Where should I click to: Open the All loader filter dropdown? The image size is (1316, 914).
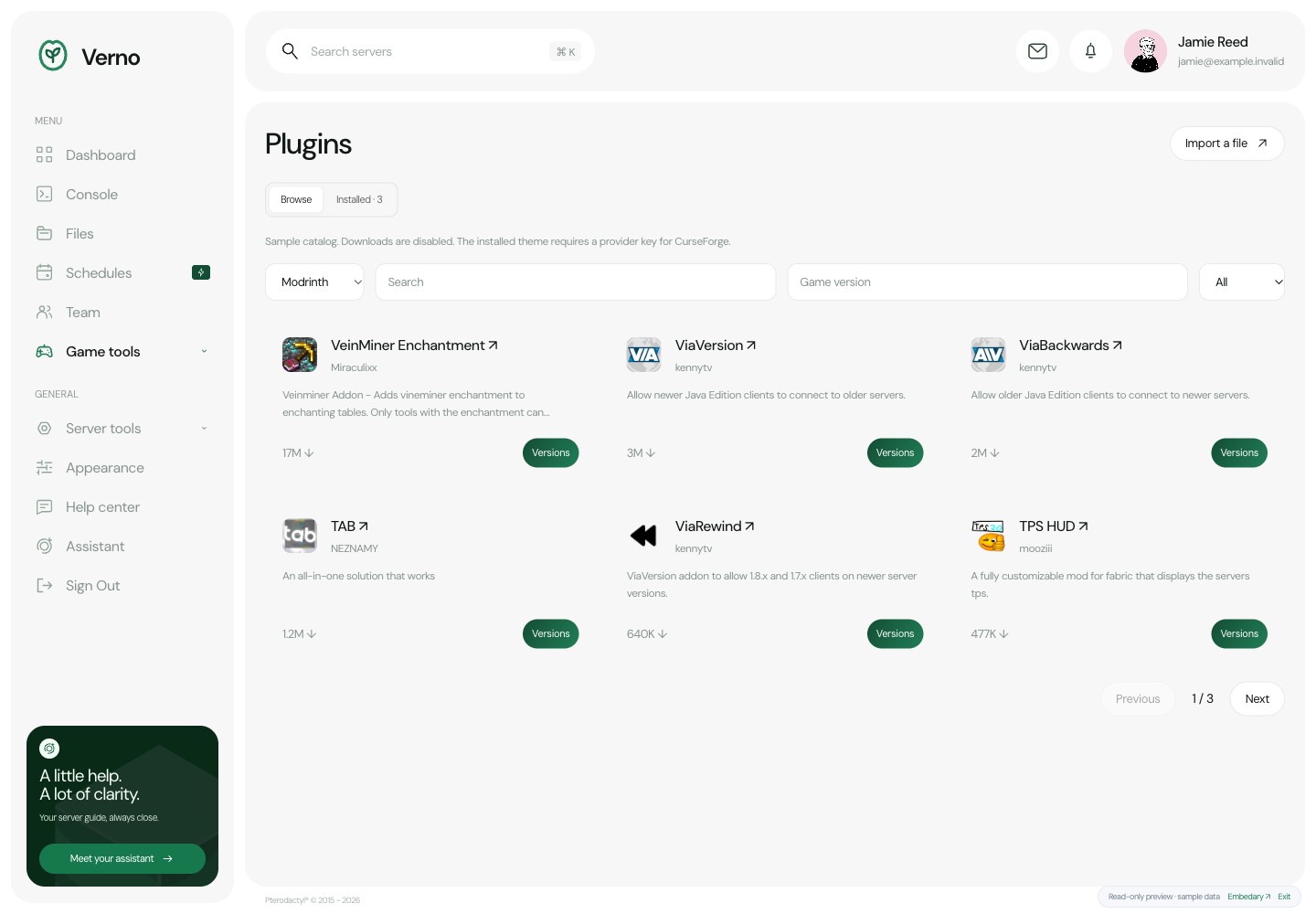point(1242,282)
